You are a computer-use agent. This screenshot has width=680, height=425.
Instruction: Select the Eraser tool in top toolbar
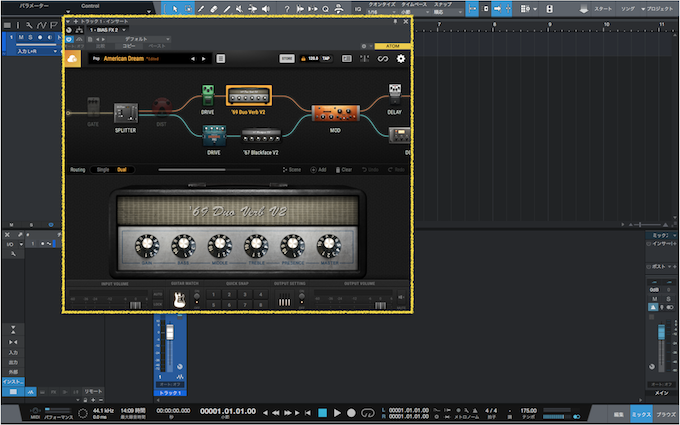point(214,9)
